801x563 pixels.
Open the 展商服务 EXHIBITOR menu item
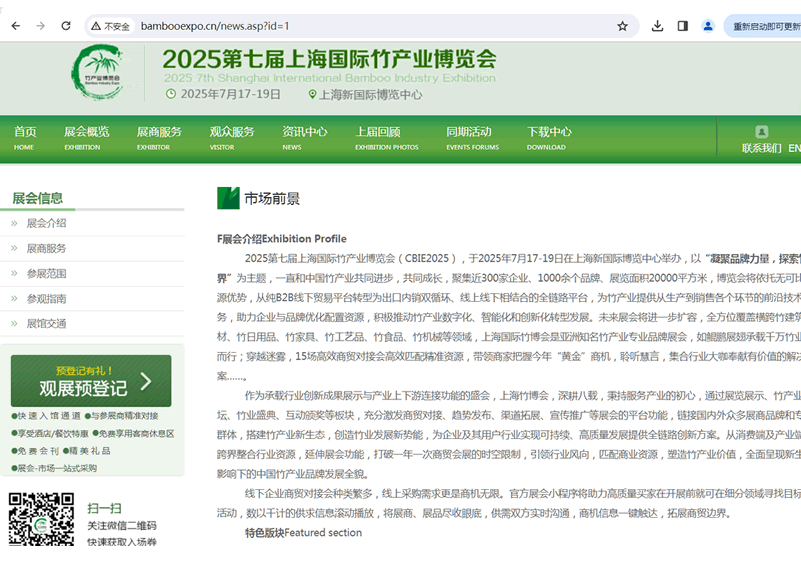tap(159, 138)
